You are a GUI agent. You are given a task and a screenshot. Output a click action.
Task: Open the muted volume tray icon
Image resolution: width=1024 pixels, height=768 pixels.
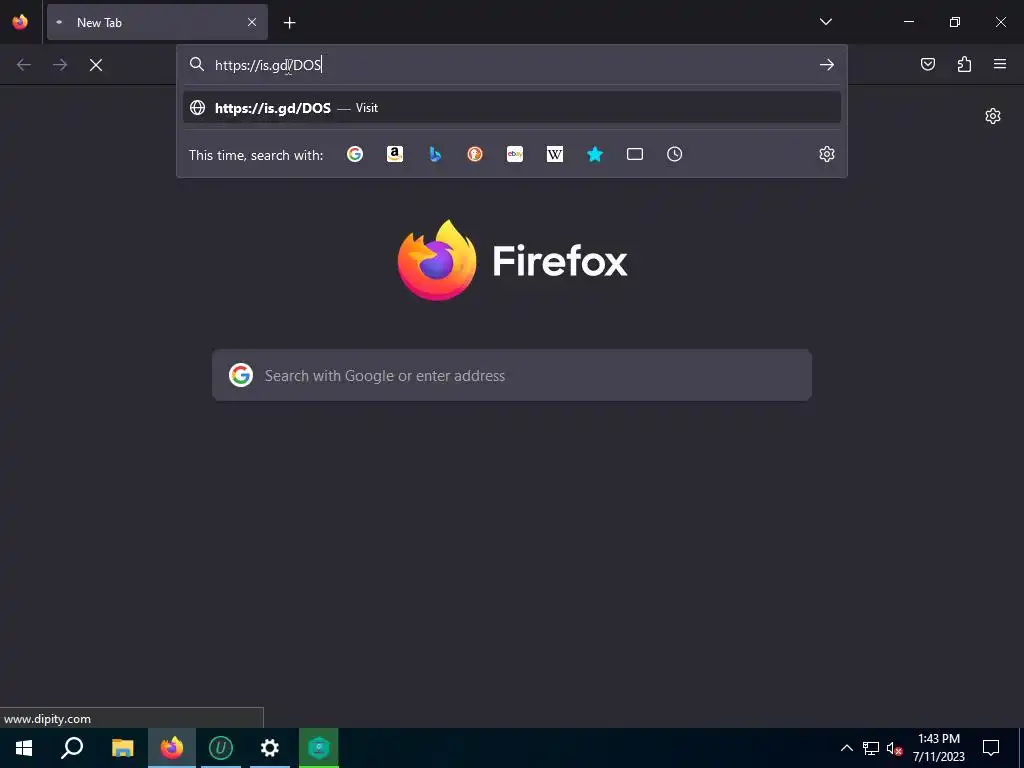pyautogui.click(x=894, y=748)
